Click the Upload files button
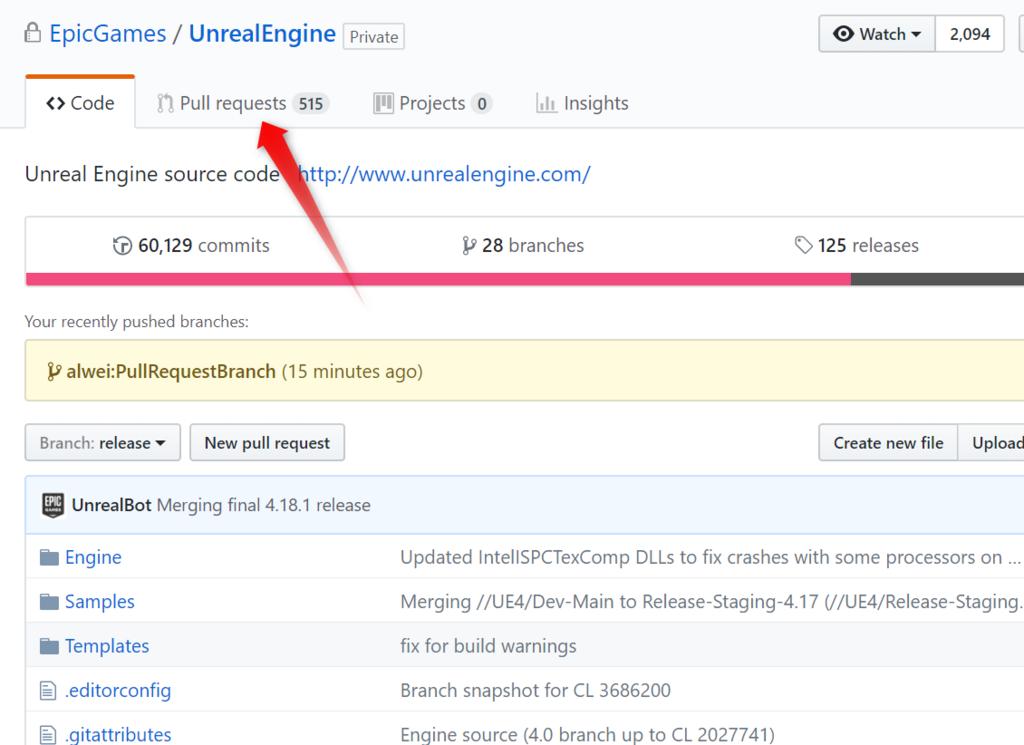 click(991, 443)
